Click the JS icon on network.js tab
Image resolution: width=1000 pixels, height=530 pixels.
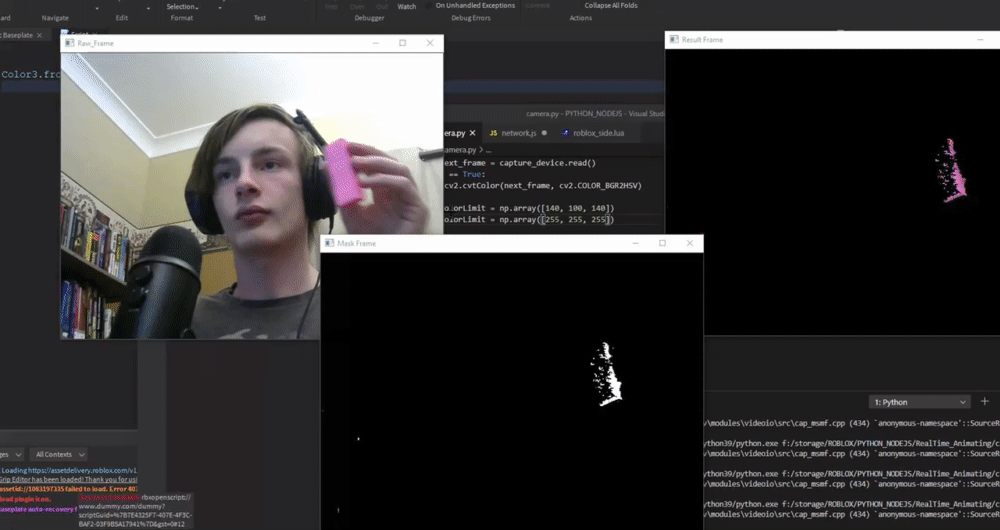tap(493, 133)
